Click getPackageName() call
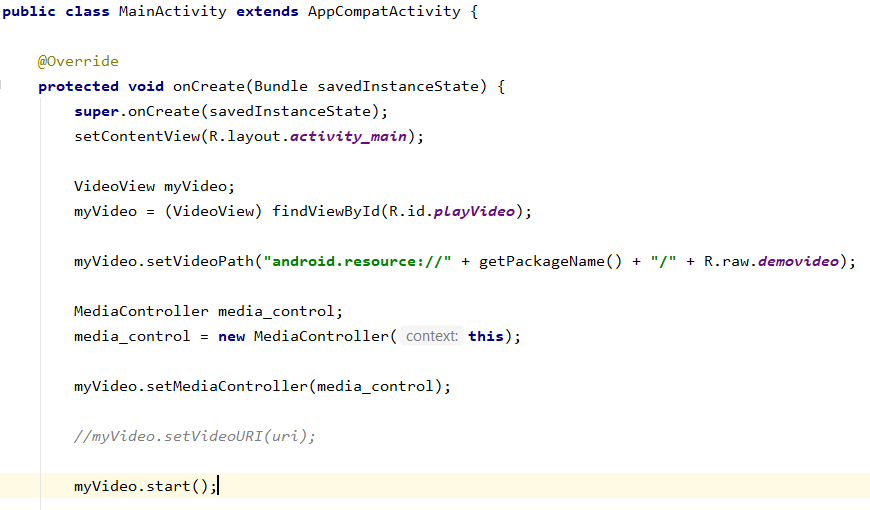This screenshot has width=870, height=510. click(550, 261)
